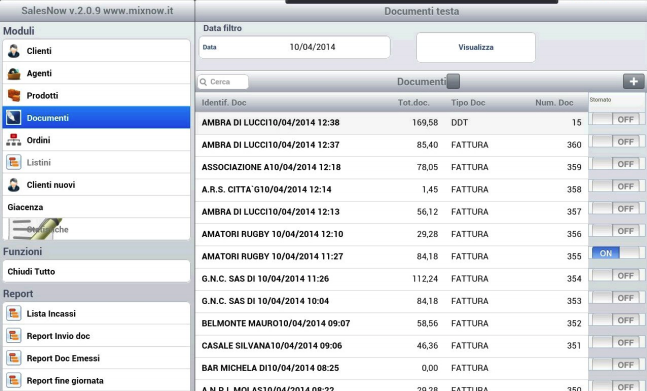
Task: Open Report Doc Emessi
Action: pyautogui.click(x=96, y=358)
